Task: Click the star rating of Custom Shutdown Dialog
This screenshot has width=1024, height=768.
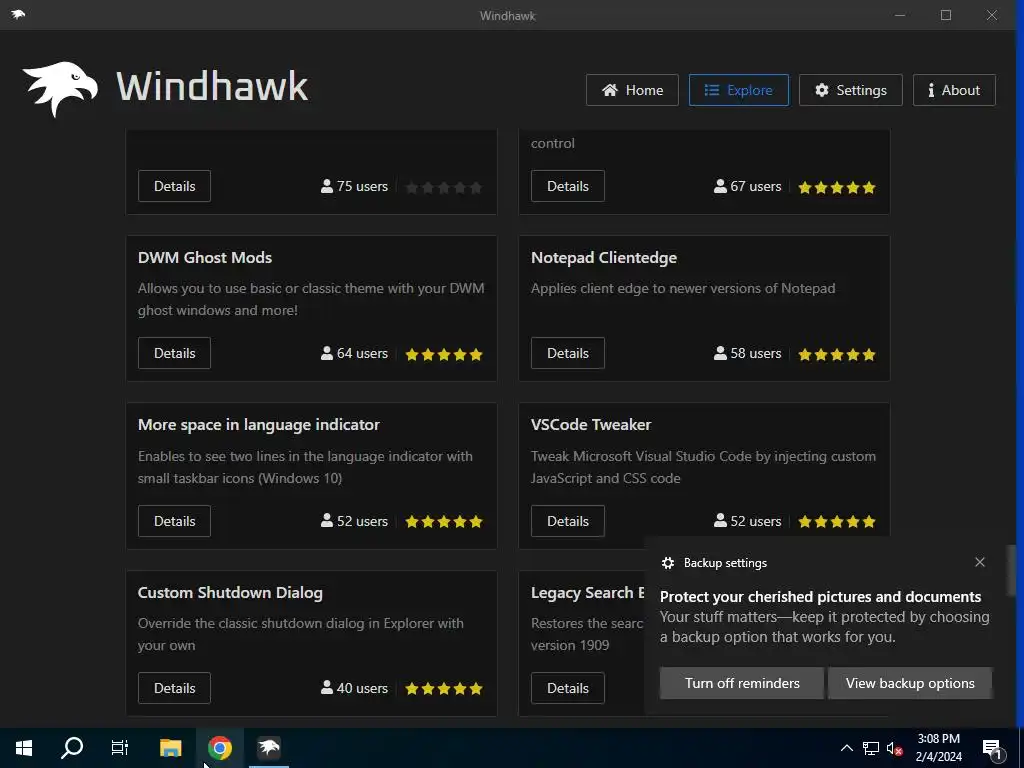Action: 444,689
